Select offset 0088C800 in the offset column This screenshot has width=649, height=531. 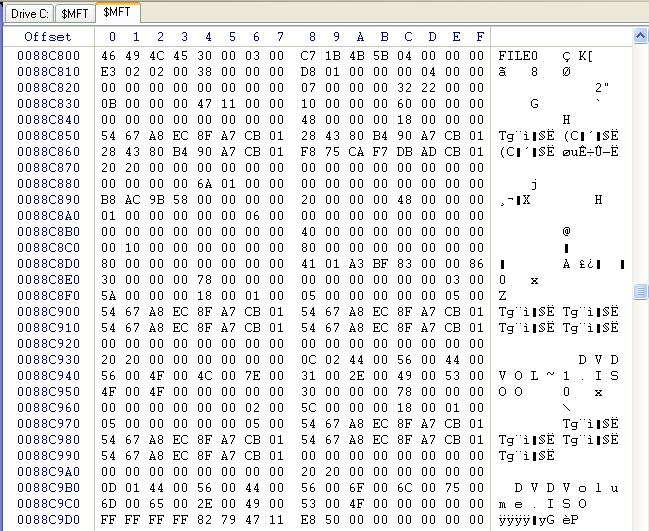[48, 56]
